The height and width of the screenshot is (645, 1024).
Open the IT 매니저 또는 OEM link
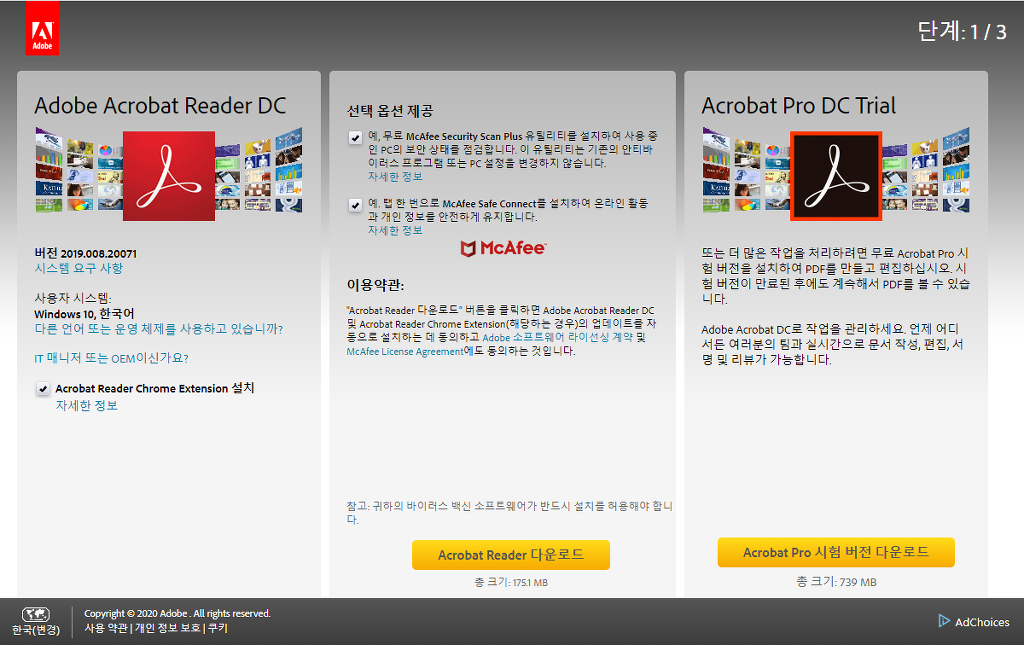pyautogui.click(x=111, y=358)
